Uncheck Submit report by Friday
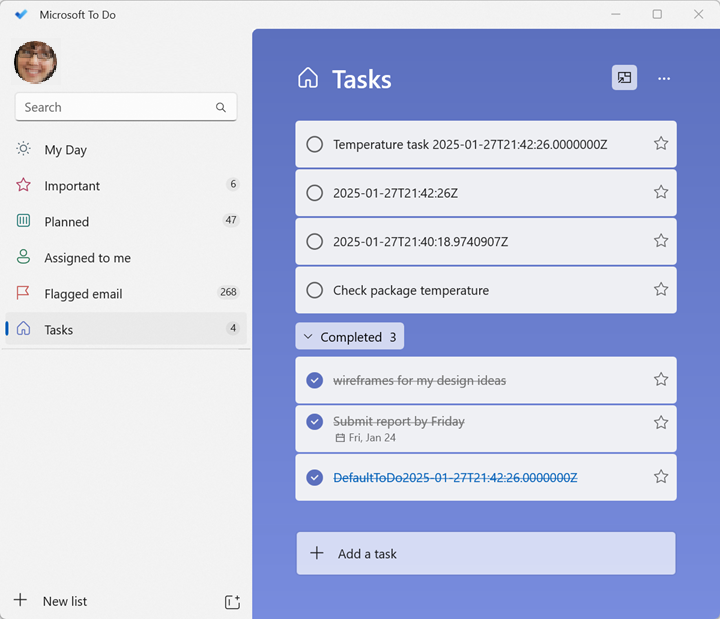 point(315,422)
